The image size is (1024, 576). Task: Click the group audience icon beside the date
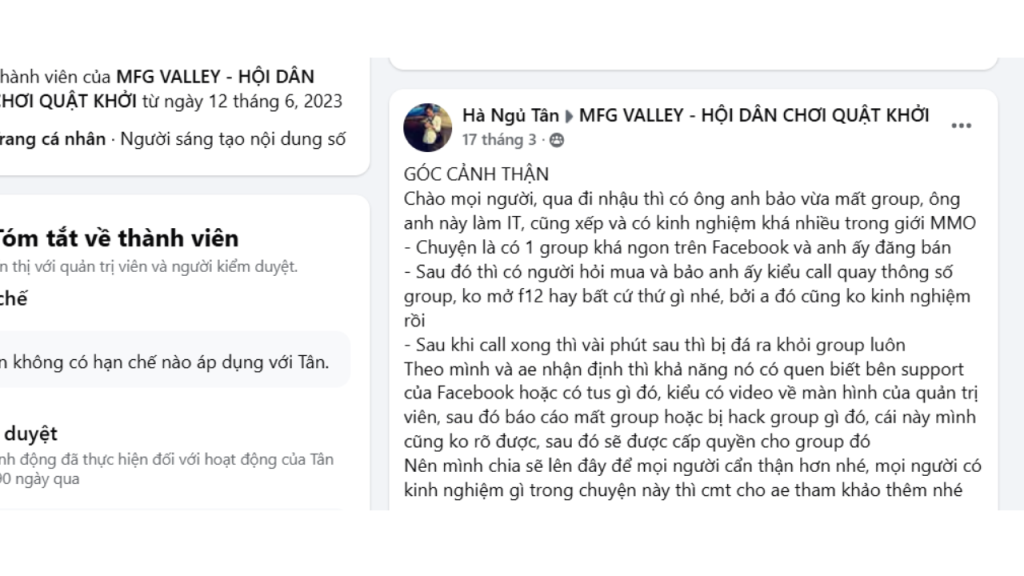(x=557, y=140)
